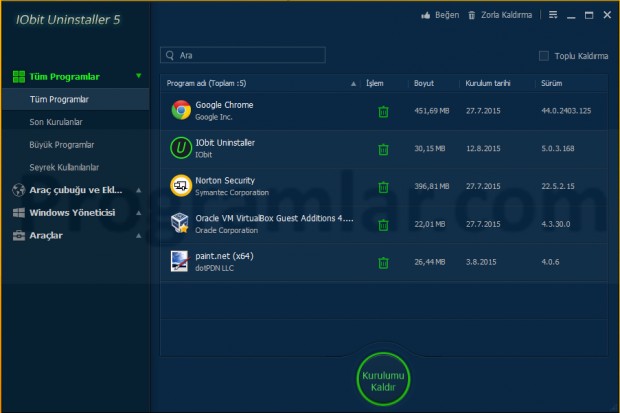Open Büyük Programlar list
The image size is (620, 413).
coord(62,145)
